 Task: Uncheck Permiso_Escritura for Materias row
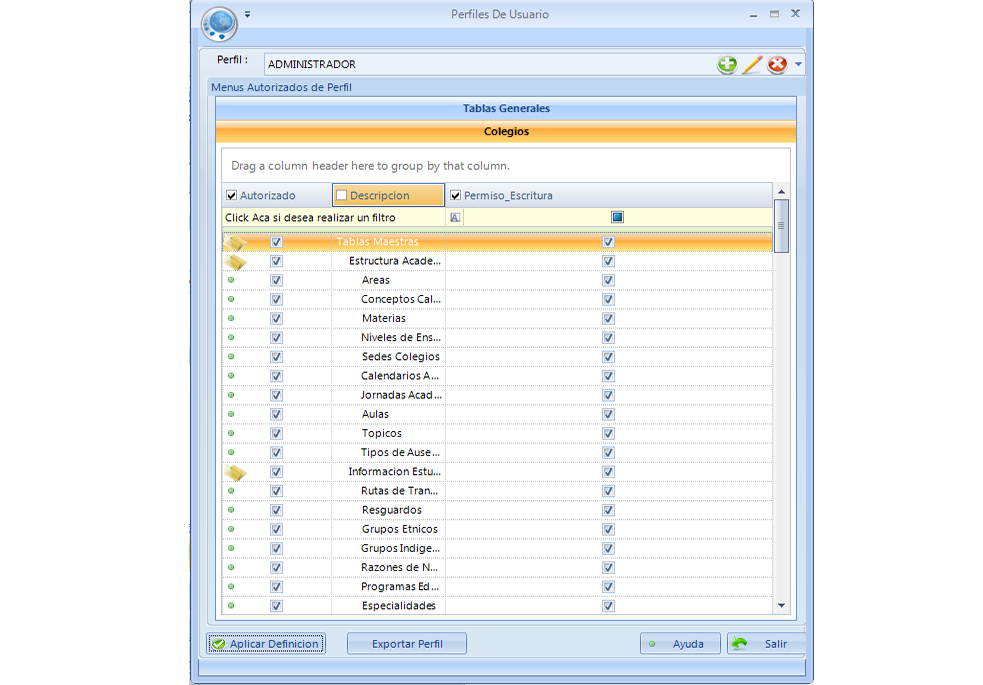608,318
